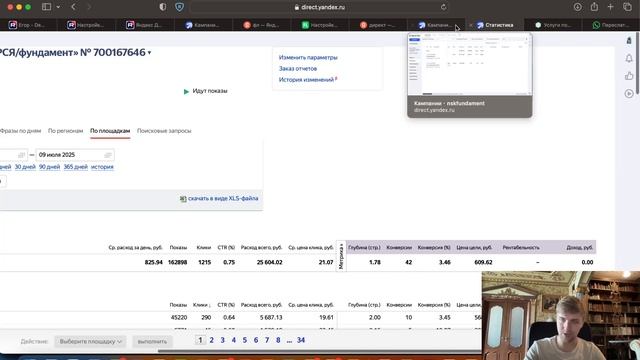This screenshot has width=640, height=360.
Task: Click the goal price value 609.62
Action: 483,262
